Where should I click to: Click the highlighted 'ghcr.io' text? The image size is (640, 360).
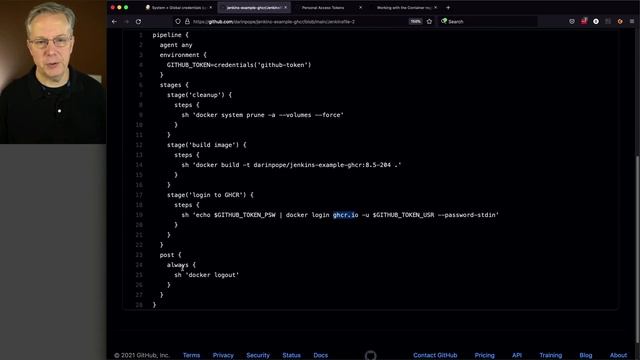click(x=345, y=215)
